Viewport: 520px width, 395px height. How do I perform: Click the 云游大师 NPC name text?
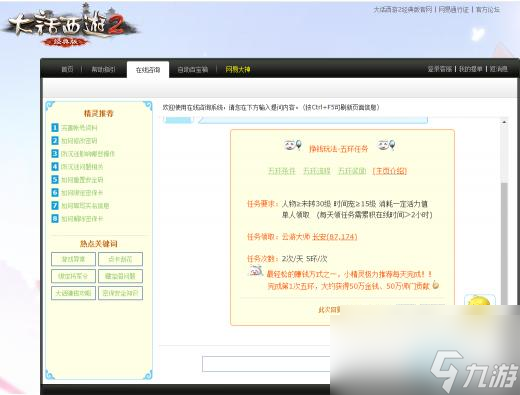(296, 237)
